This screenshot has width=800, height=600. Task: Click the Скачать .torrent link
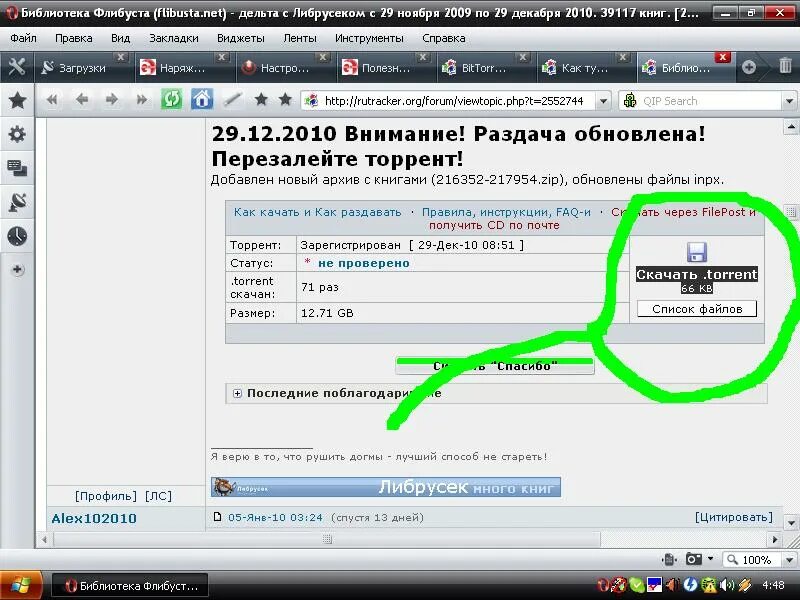696,274
